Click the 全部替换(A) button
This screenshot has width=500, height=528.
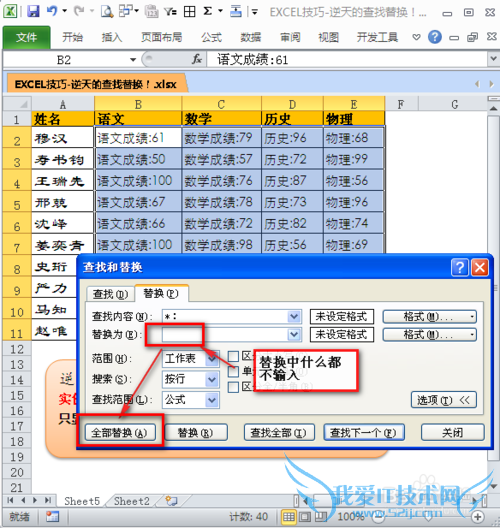(121, 432)
